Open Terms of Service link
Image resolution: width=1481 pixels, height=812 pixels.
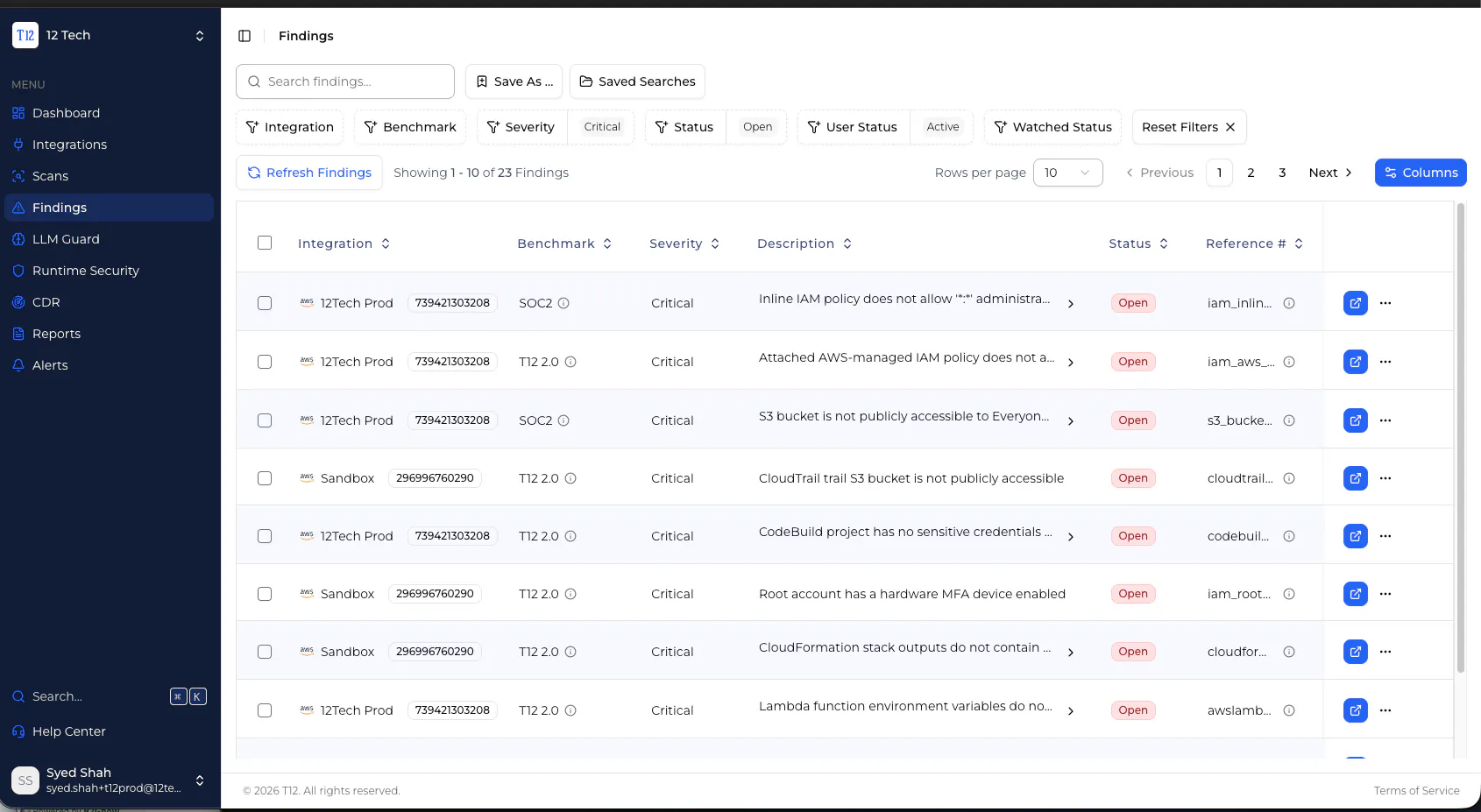click(1416, 791)
